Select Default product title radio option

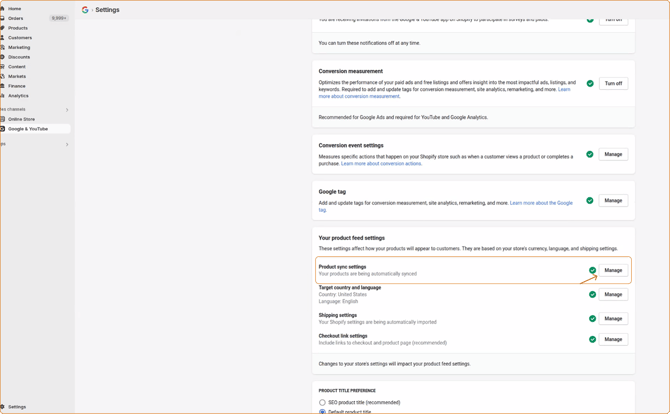[x=322, y=412]
